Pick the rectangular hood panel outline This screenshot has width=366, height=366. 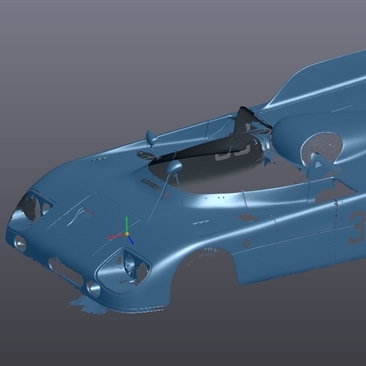click(94, 223)
